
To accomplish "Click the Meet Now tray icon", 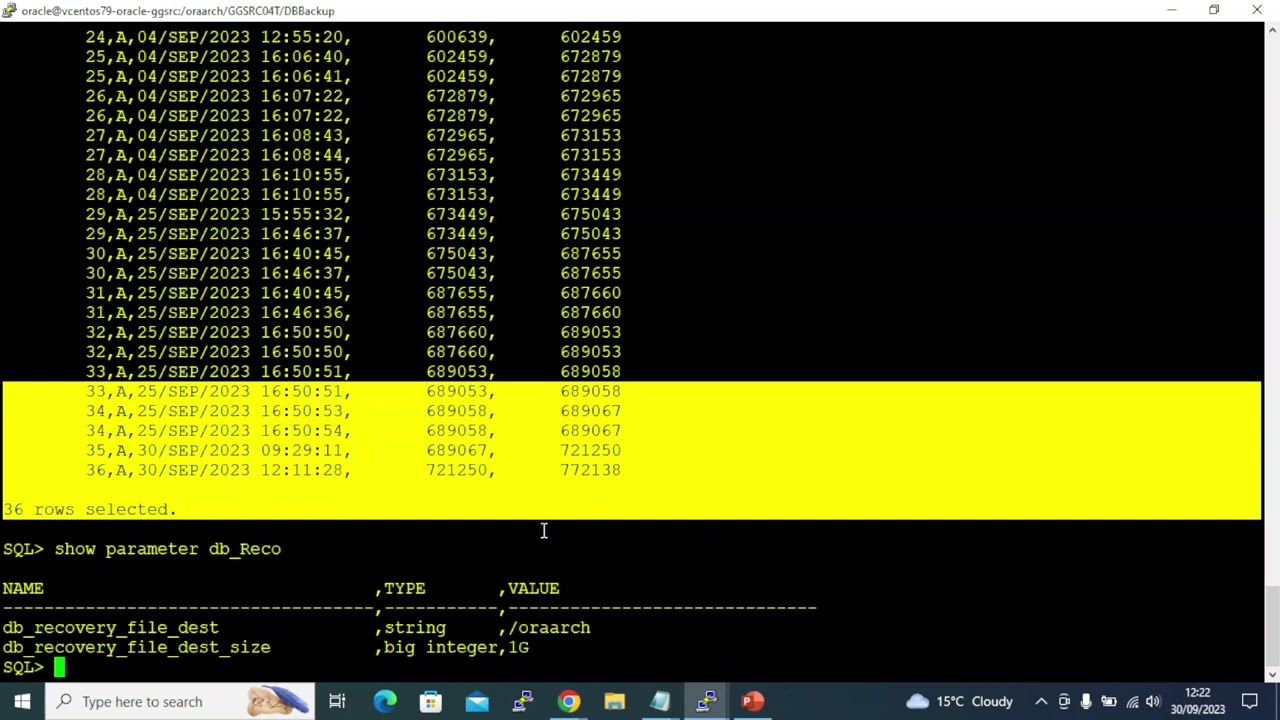I will click(1064, 701).
